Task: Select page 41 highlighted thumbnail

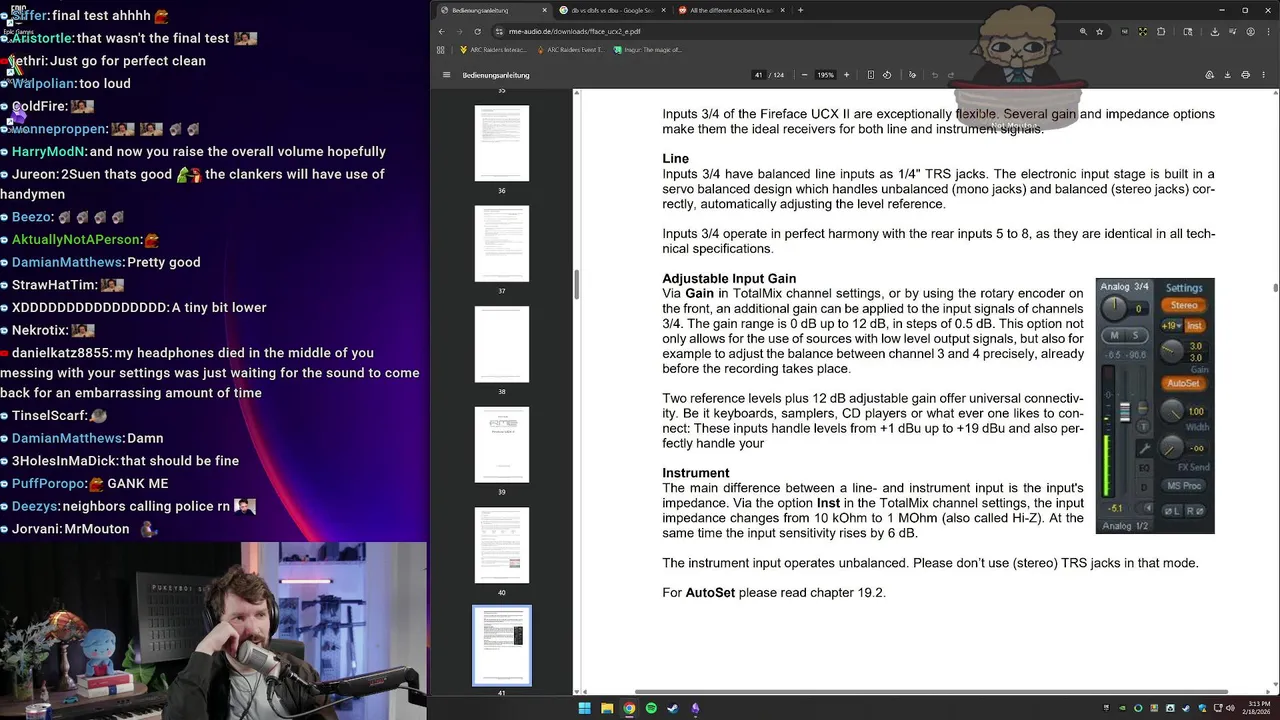Action: point(502,646)
